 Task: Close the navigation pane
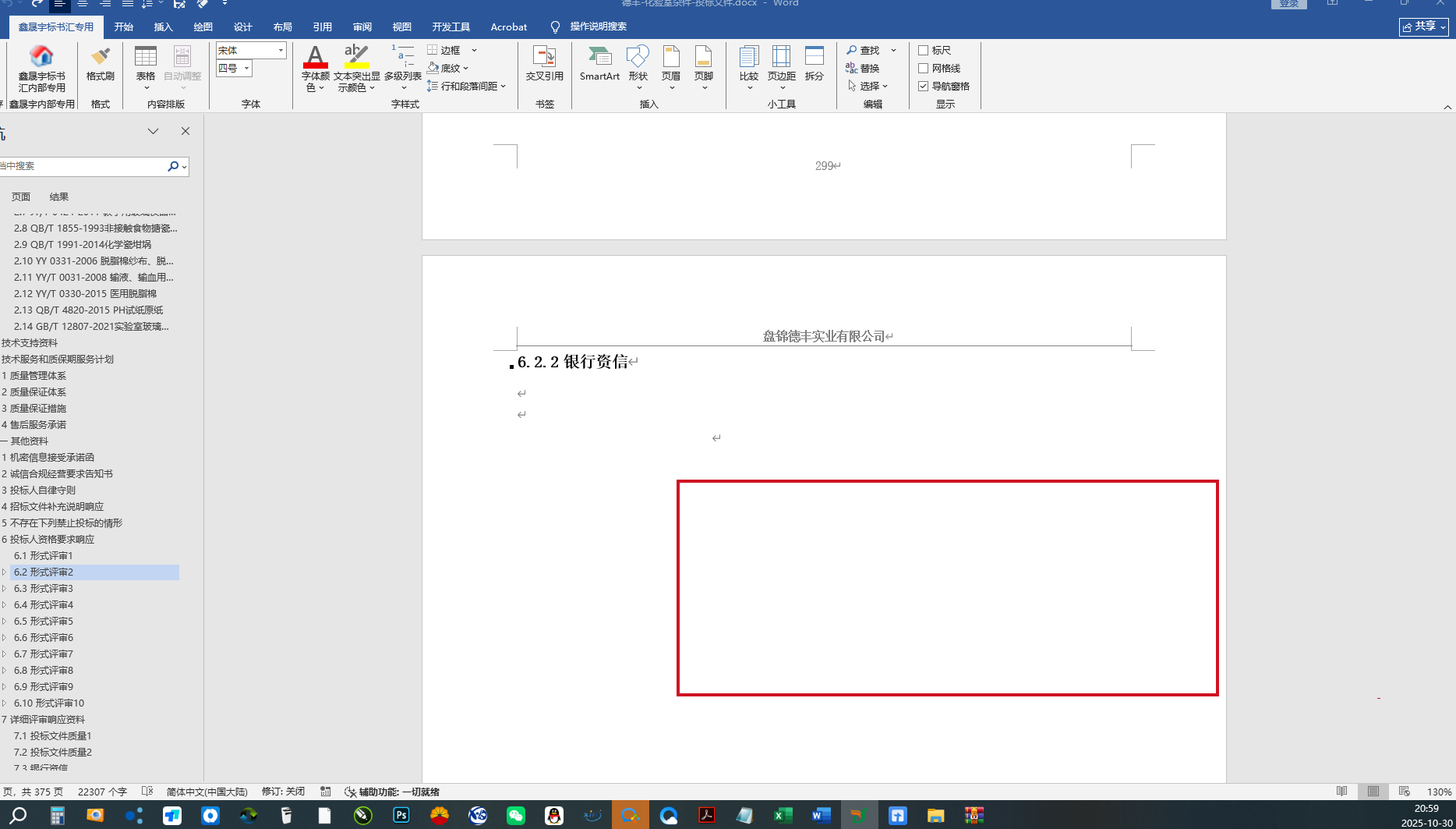186,131
